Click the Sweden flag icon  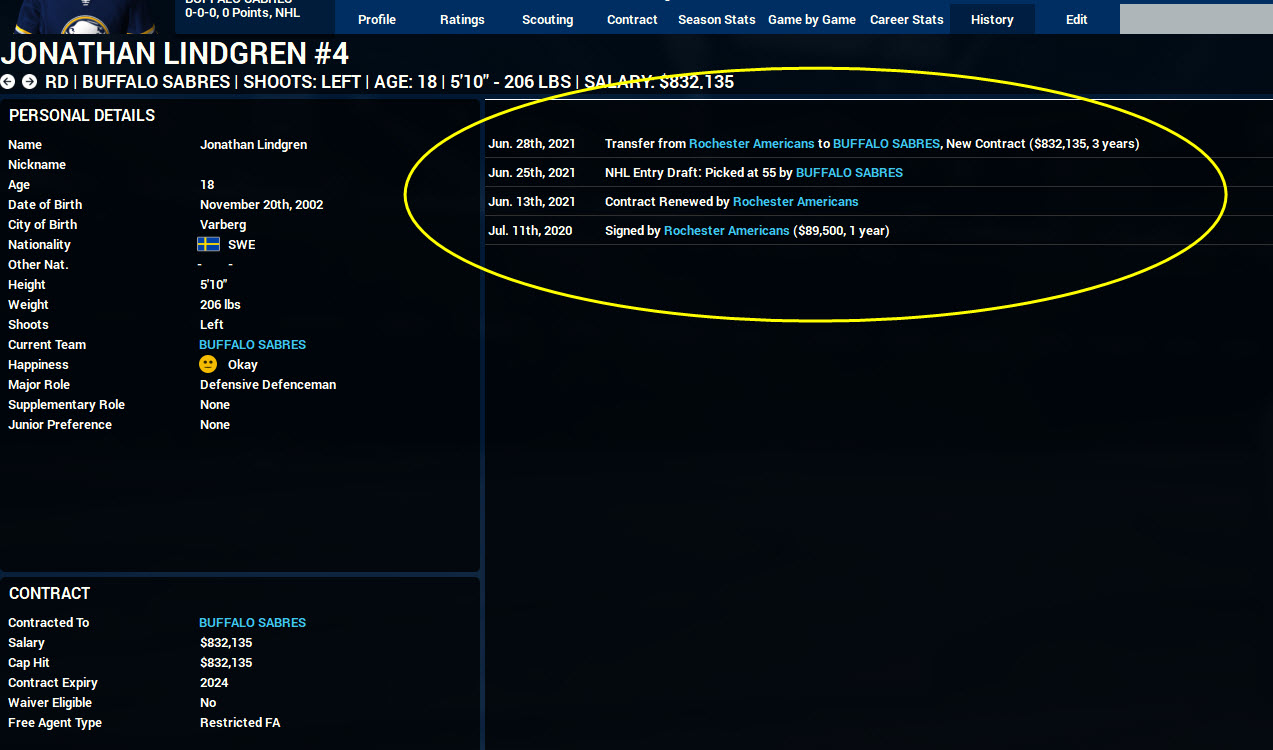pyautogui.click(x=208, y=244)
